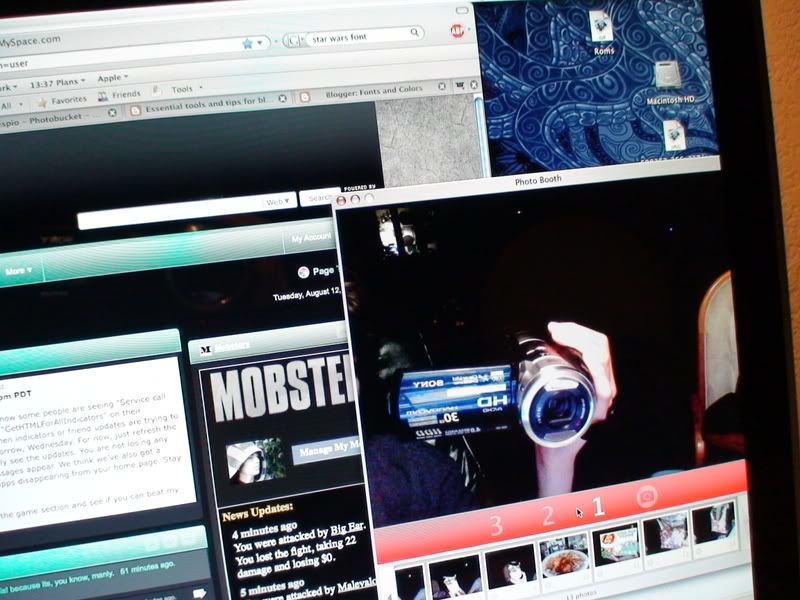Click the shopping cart icon in tab bar
This screenshot has height=600, width=800.
[x=461, y=86]
